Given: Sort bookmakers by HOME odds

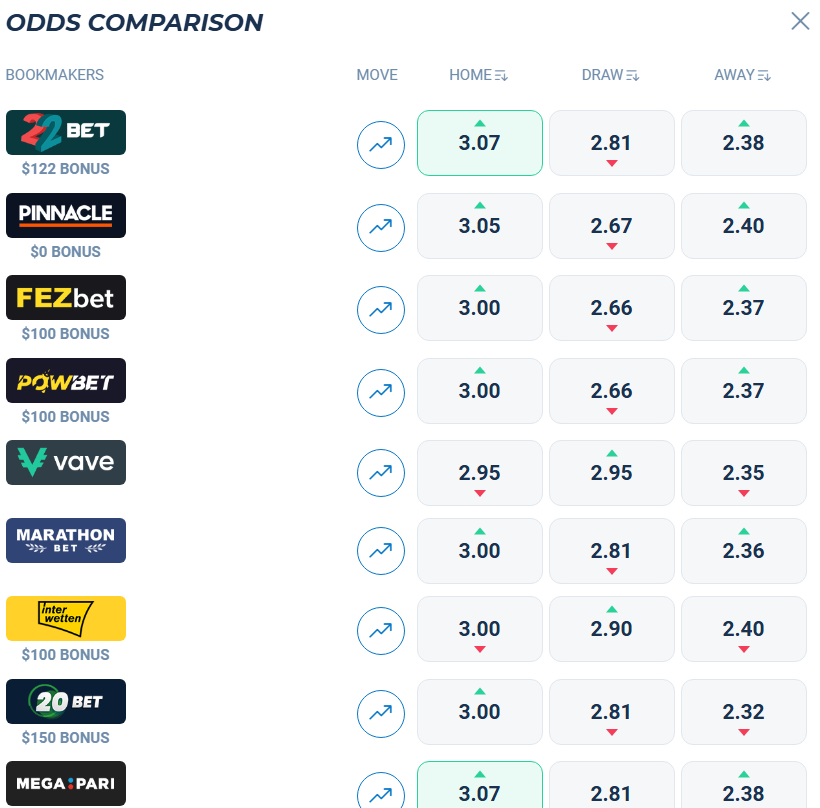Looking at the screenshot, I should pyautogui.click(x=478, y=75).
